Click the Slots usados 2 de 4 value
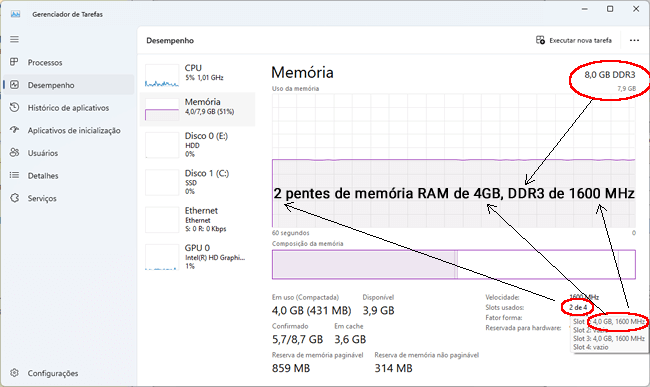Screen dimensions: 650x387 pyautogui.click(x=578, y=307)
